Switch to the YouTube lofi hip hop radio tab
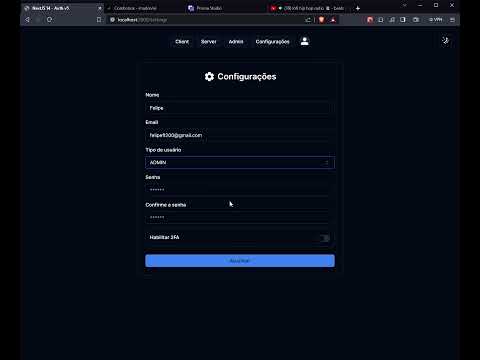 click(307, 8)
